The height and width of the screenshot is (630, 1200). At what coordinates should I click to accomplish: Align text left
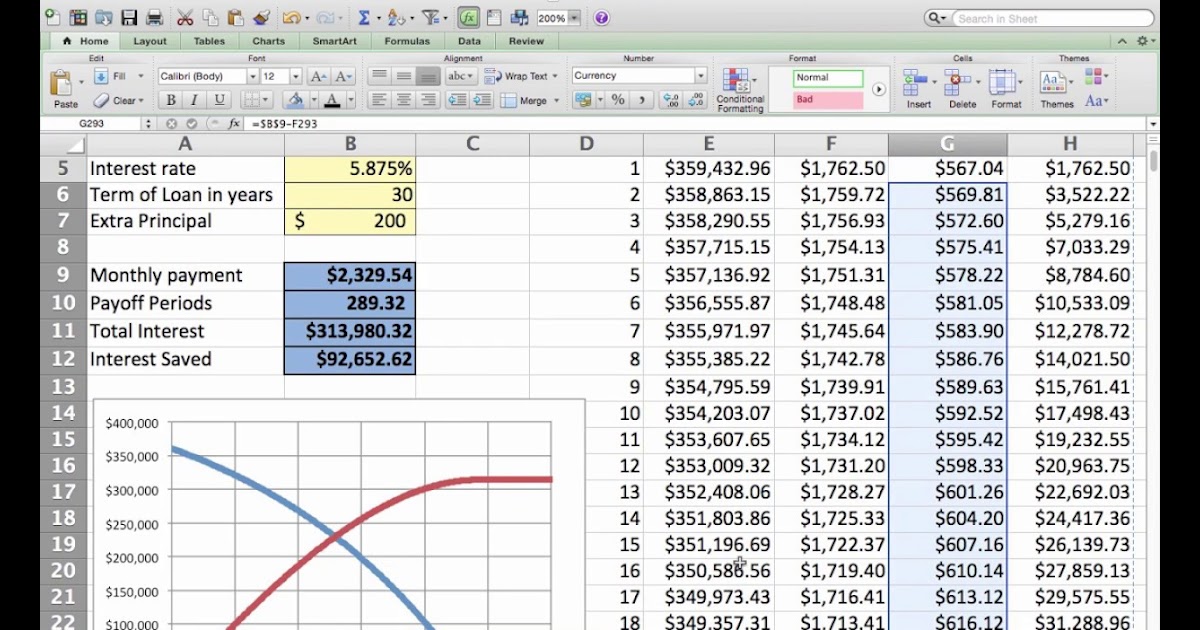[379, 100]
